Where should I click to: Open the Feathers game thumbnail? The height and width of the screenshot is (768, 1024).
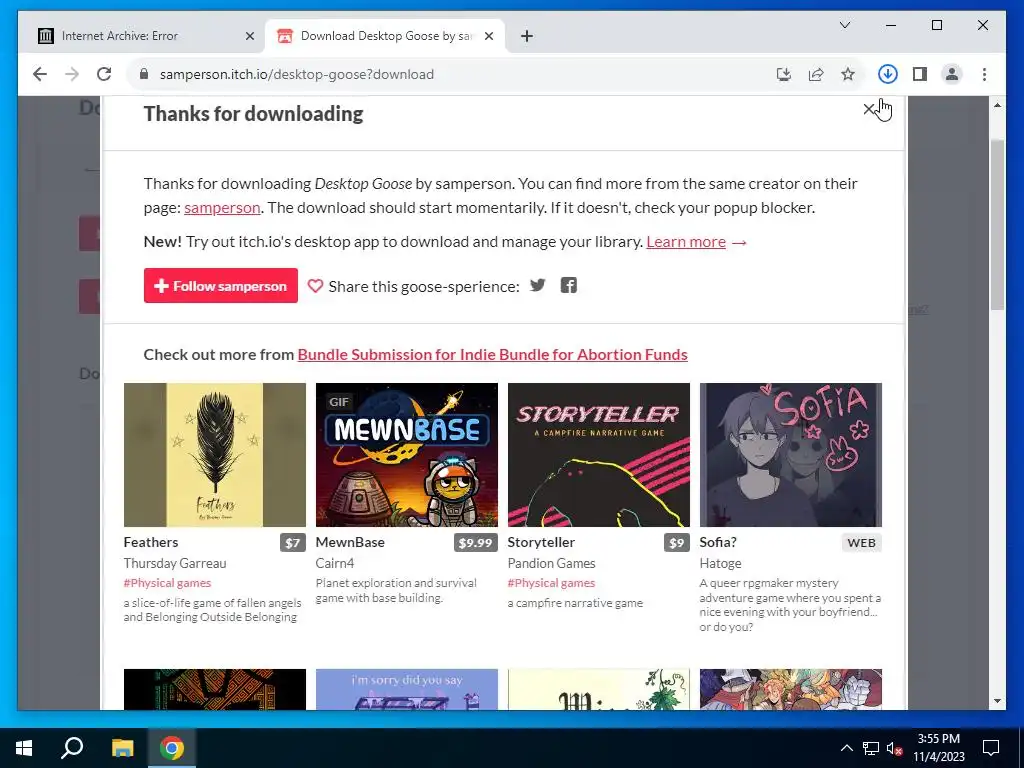click(x=215, y=455)
